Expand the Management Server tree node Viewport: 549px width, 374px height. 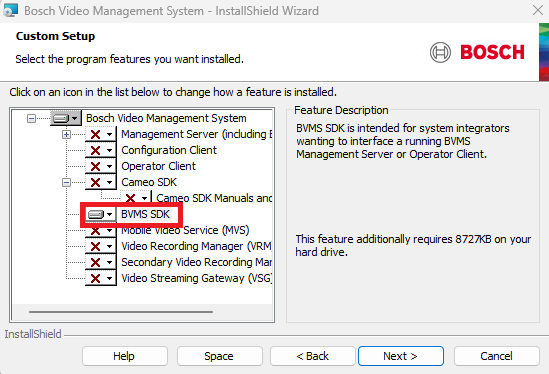point(66,134)
